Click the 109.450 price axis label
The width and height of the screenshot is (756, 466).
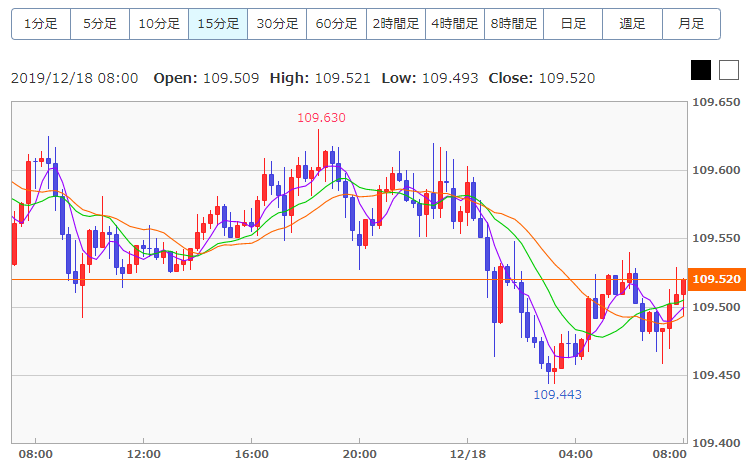click(716, 375)
